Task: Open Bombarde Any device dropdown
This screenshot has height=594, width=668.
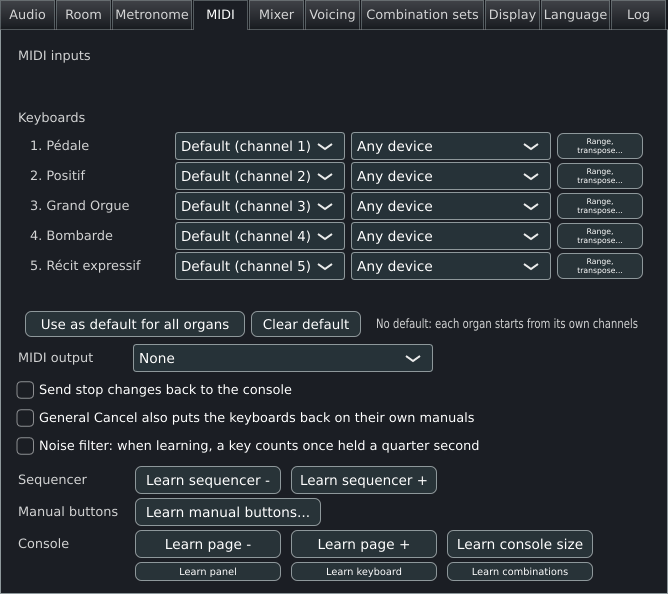Action: (451, 236)
